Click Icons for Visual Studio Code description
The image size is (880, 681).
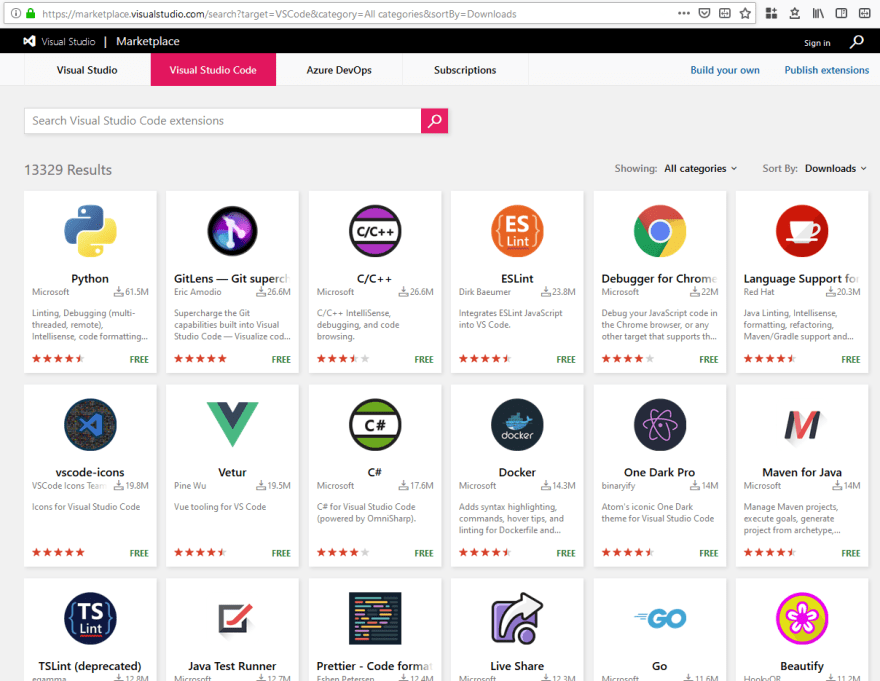86,506
